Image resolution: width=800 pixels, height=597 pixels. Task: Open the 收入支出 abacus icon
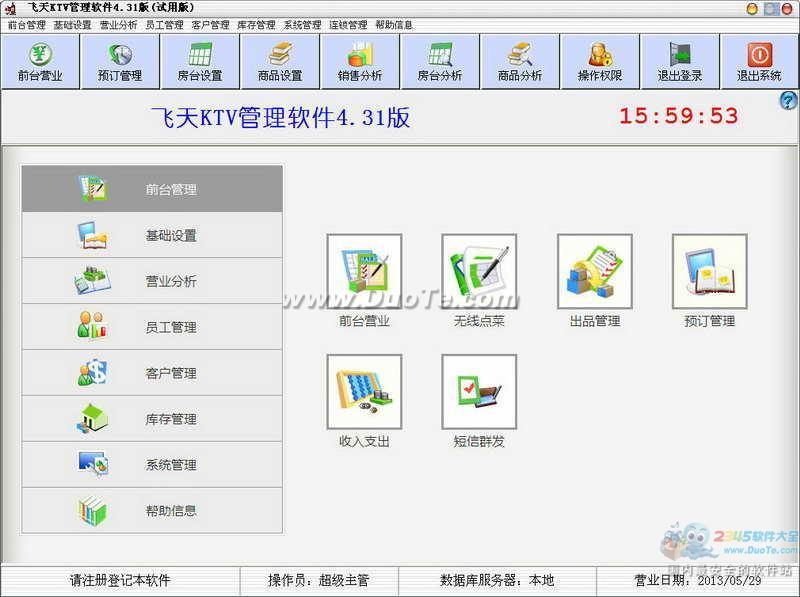tap(364, 392)
